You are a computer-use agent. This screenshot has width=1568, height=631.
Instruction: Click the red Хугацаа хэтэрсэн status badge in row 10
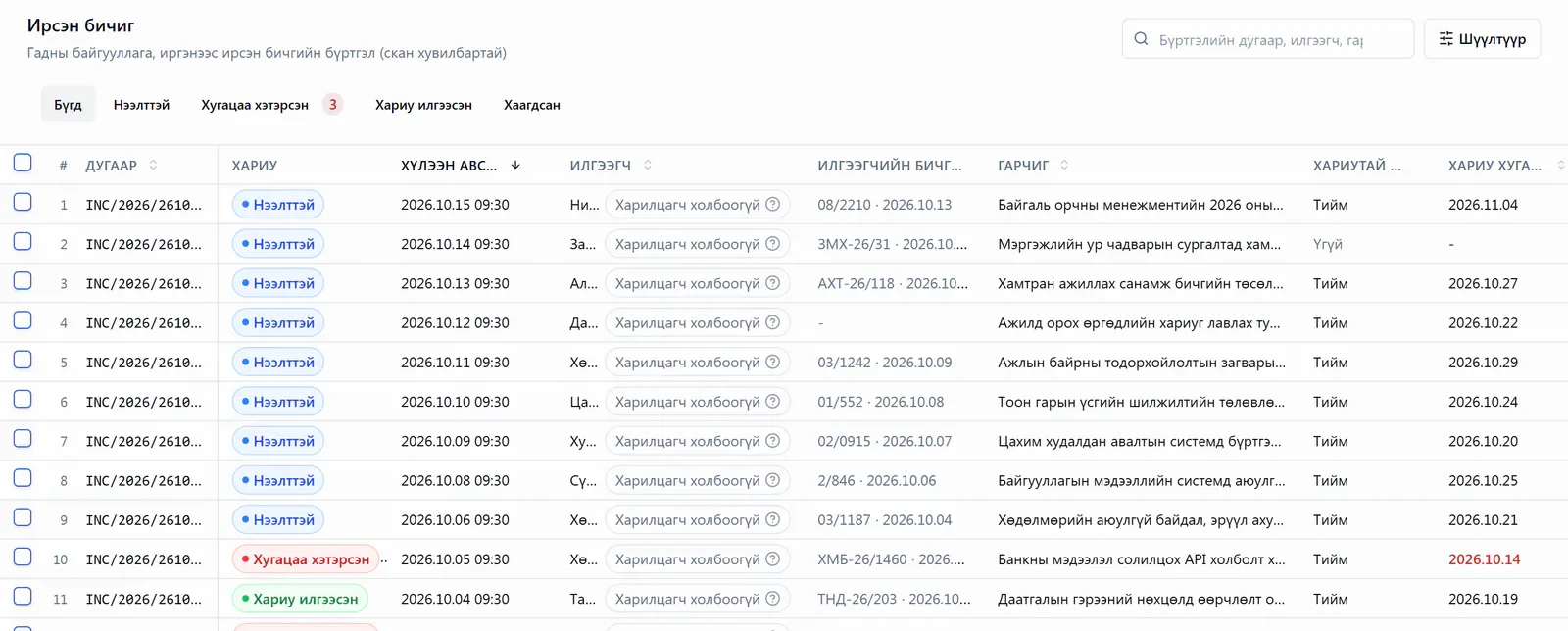point(306,558)
